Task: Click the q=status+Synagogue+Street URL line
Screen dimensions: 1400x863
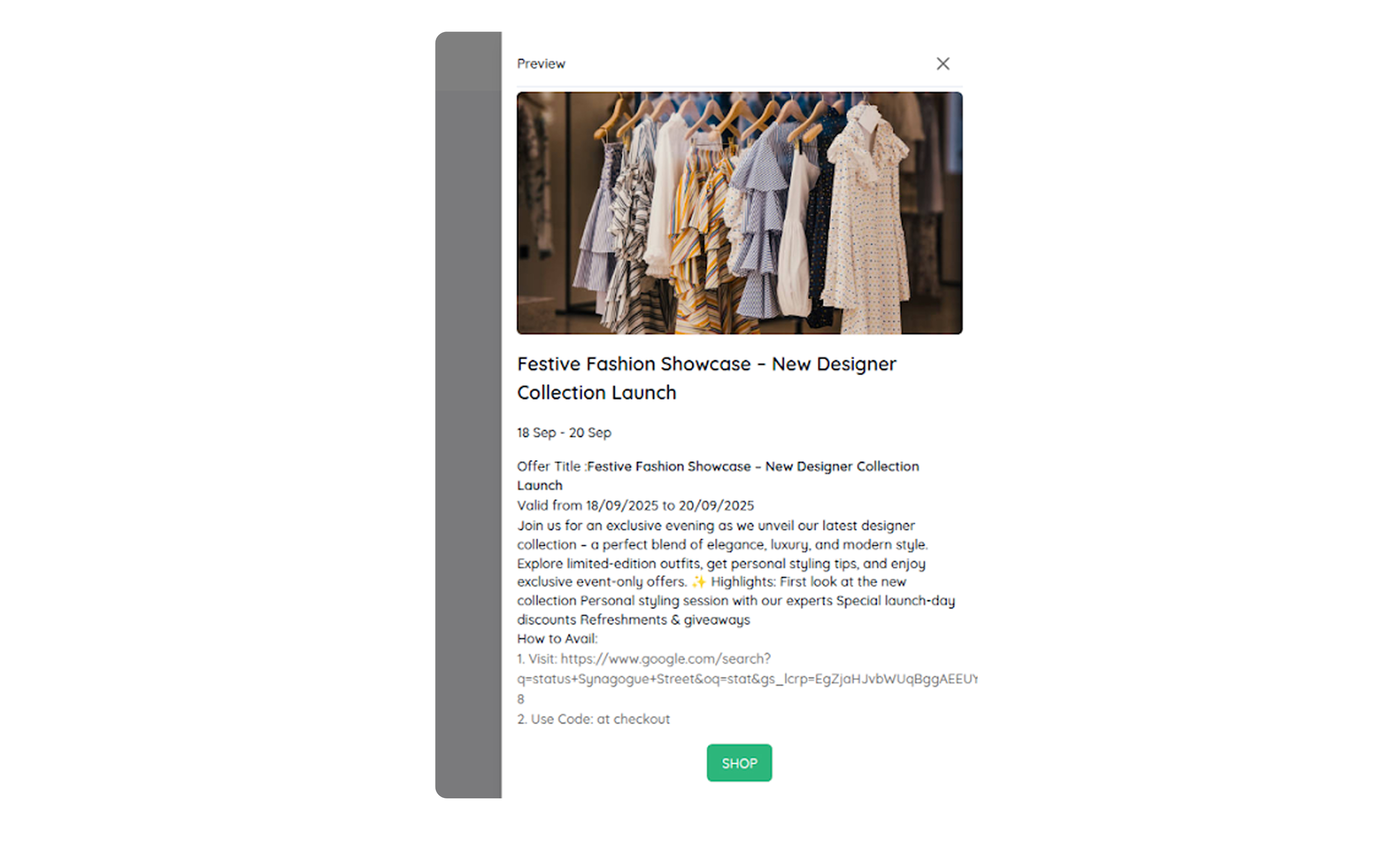Action: 747,679
